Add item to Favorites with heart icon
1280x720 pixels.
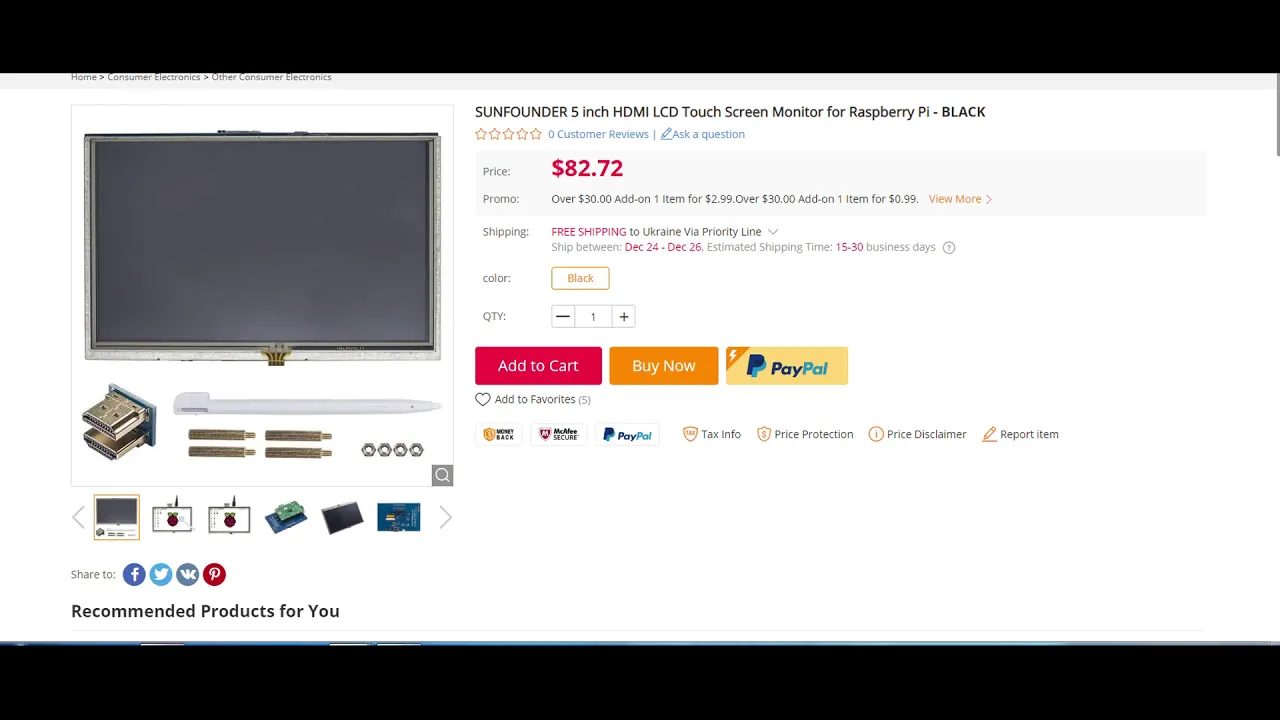[x=483, y=399]
